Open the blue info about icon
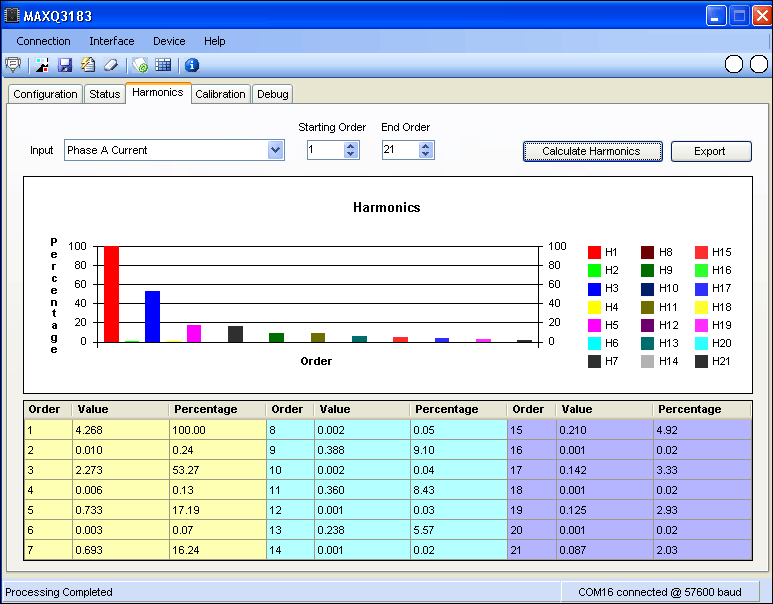 coord(192,65)
